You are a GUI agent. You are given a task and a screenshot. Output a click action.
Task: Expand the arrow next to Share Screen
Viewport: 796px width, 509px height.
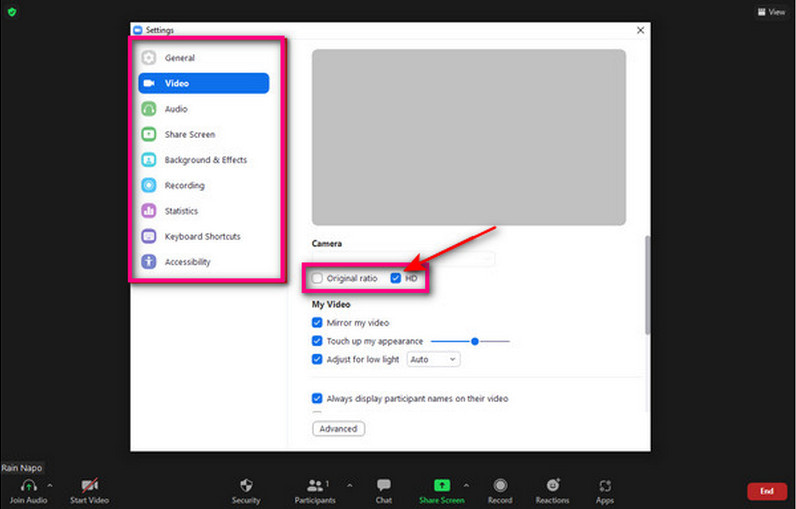pyautogui.click(x=466, y=484)
